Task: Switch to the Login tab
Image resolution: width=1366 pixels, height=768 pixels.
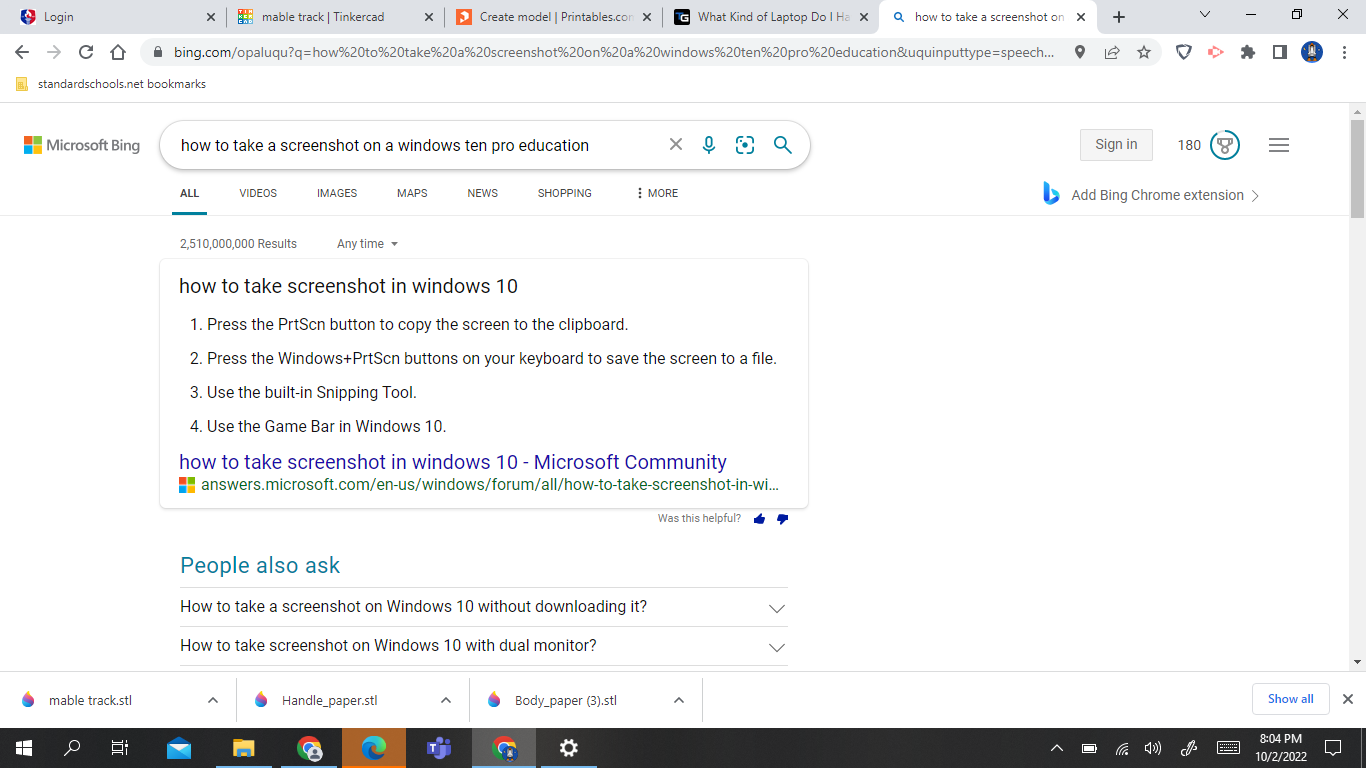Action: (115, 17)
